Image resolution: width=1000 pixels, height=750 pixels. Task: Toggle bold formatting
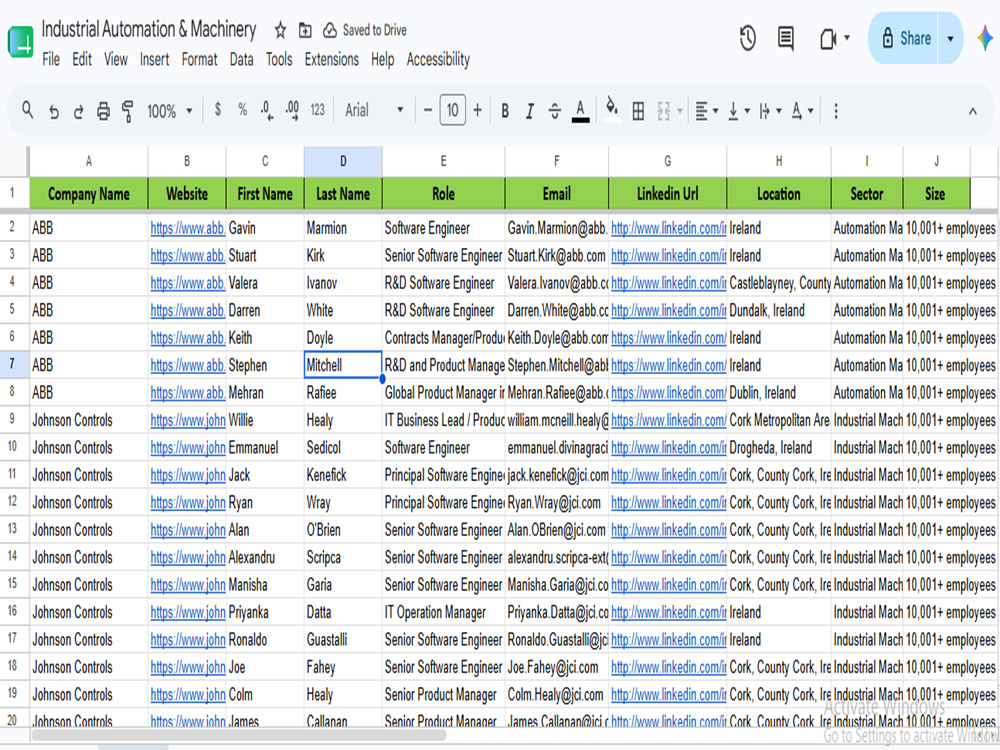click(504, 111)
